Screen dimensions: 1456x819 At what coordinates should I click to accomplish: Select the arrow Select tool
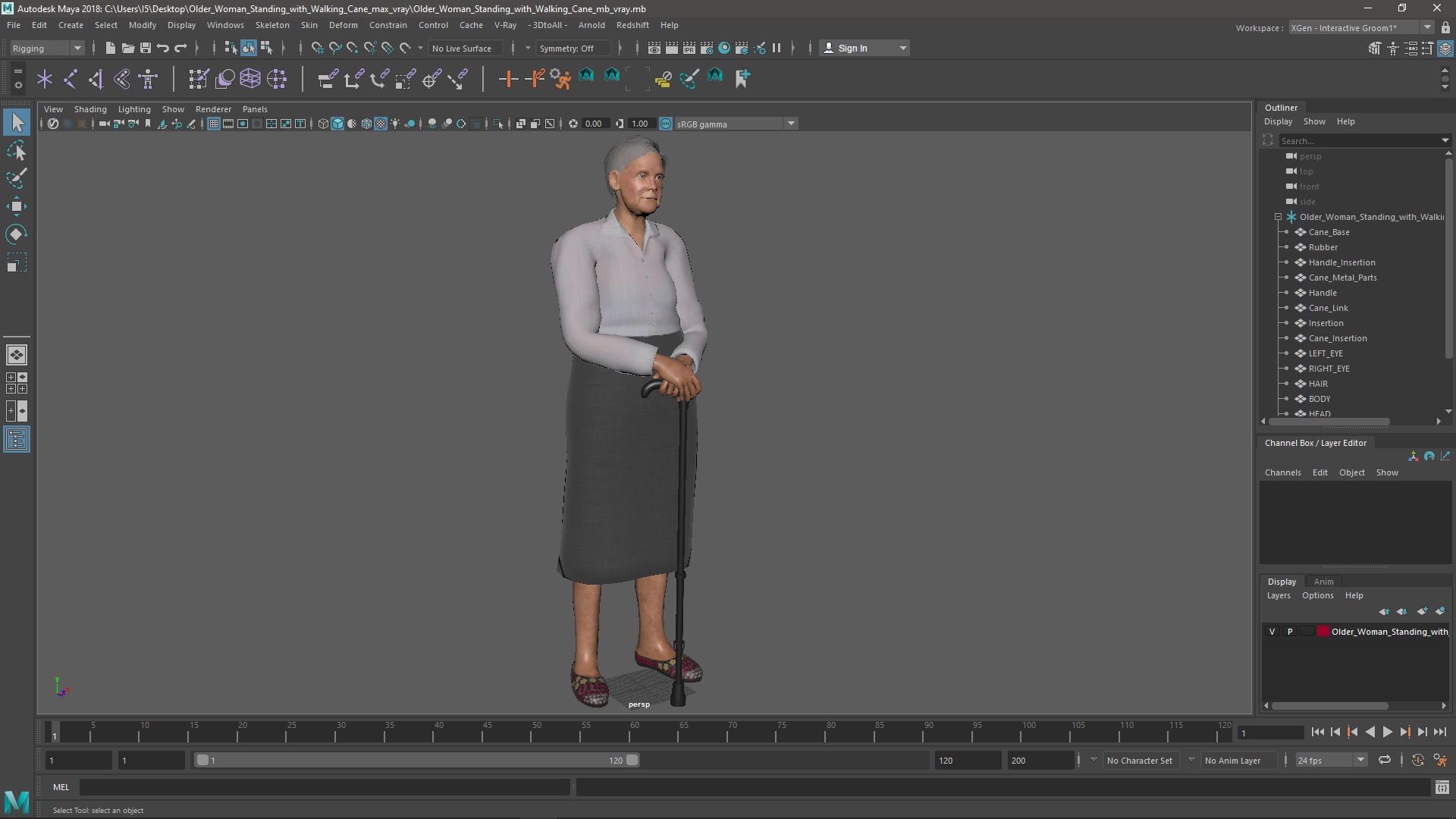(x=17, y=122)
